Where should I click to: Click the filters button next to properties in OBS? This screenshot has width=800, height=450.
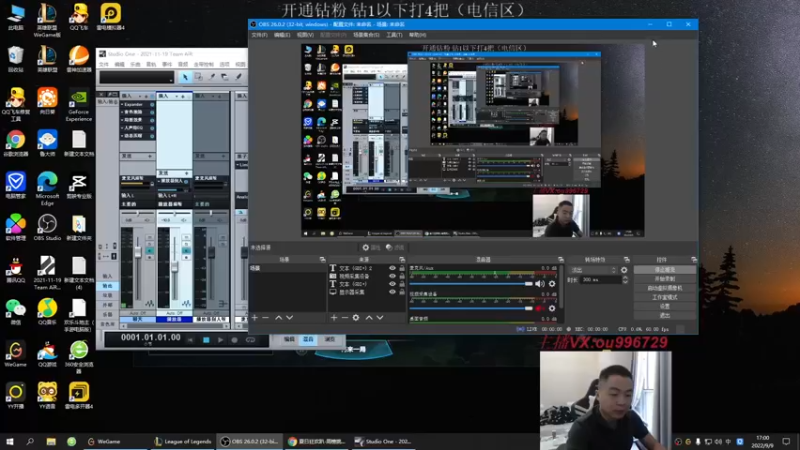395,247
